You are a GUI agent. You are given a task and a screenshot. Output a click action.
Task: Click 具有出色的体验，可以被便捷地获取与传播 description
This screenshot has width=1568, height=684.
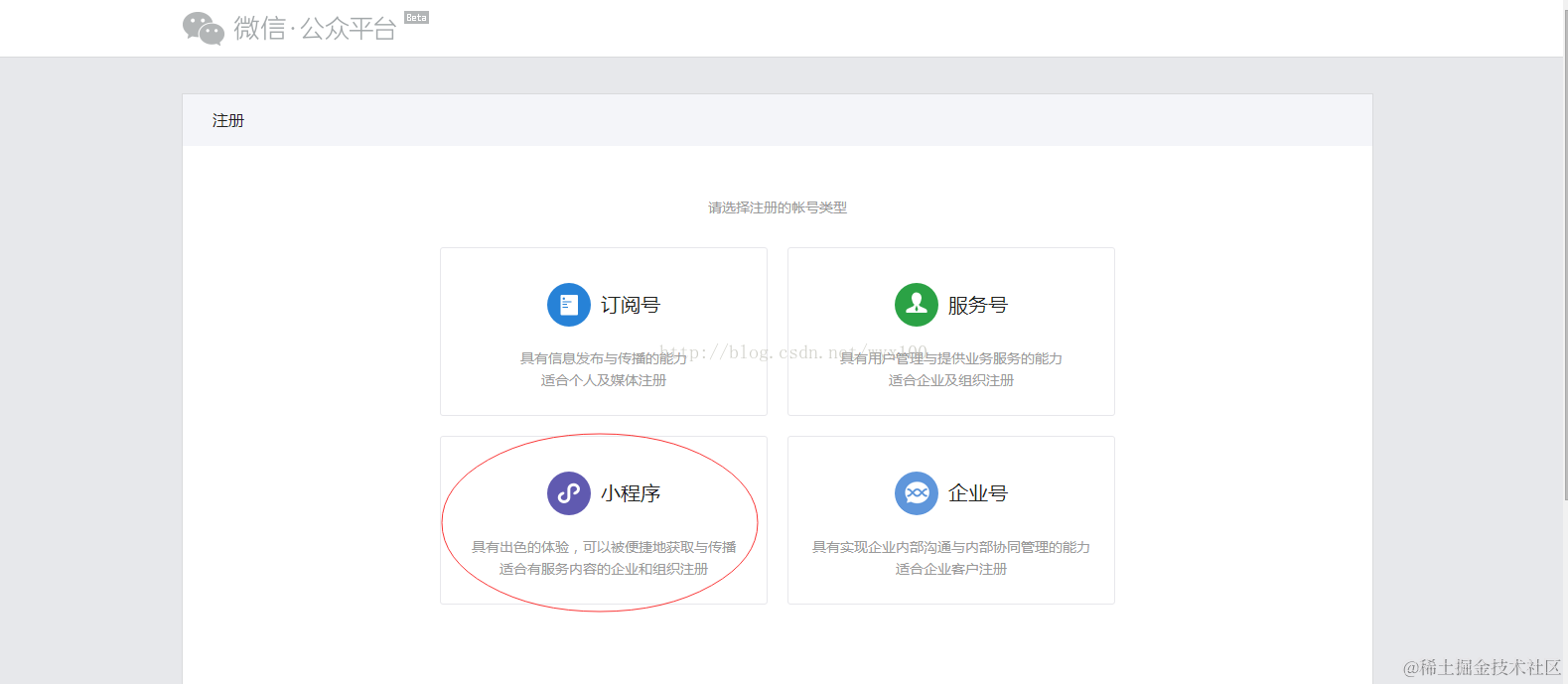[x=604, y=547]
